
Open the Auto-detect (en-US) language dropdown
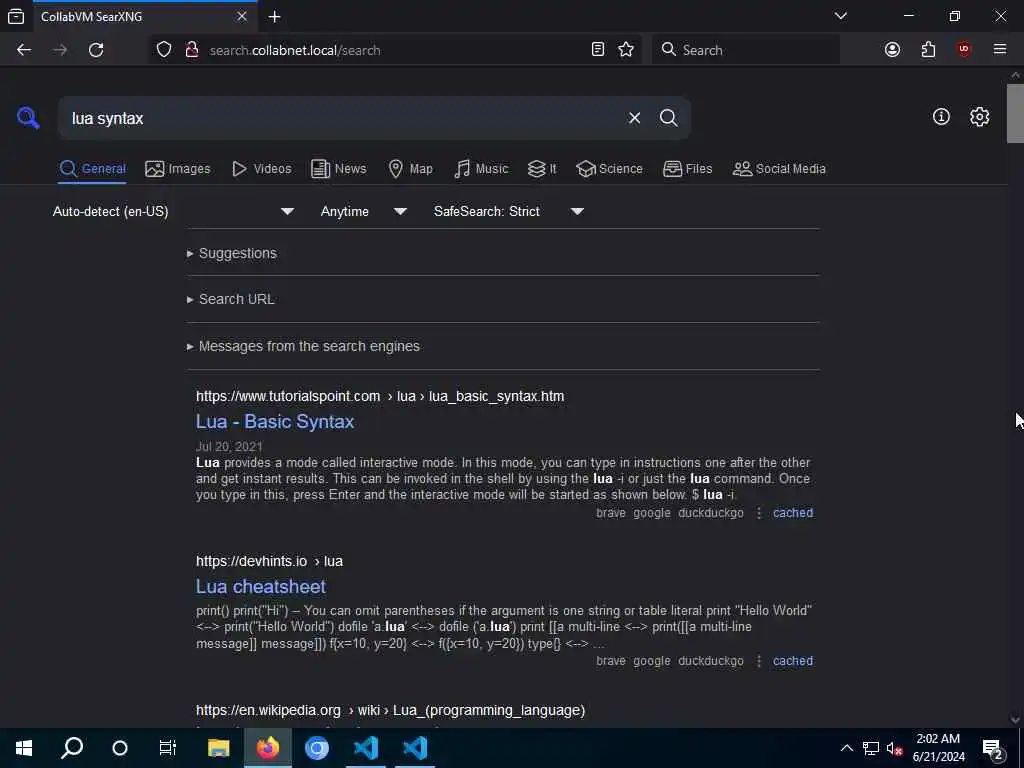click(x=173, y=212)
